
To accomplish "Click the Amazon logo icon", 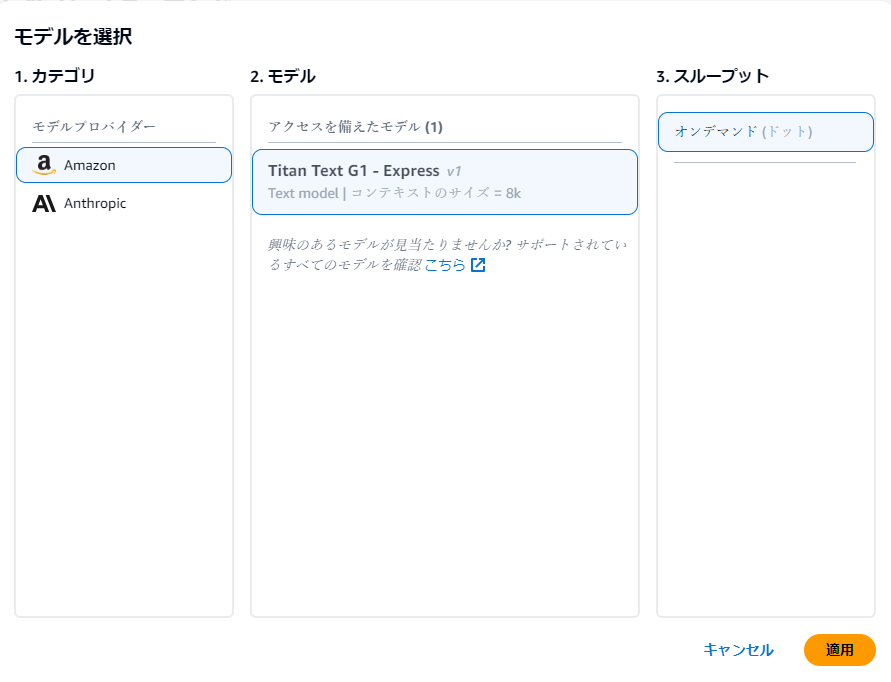I will [x=44, y=165].
